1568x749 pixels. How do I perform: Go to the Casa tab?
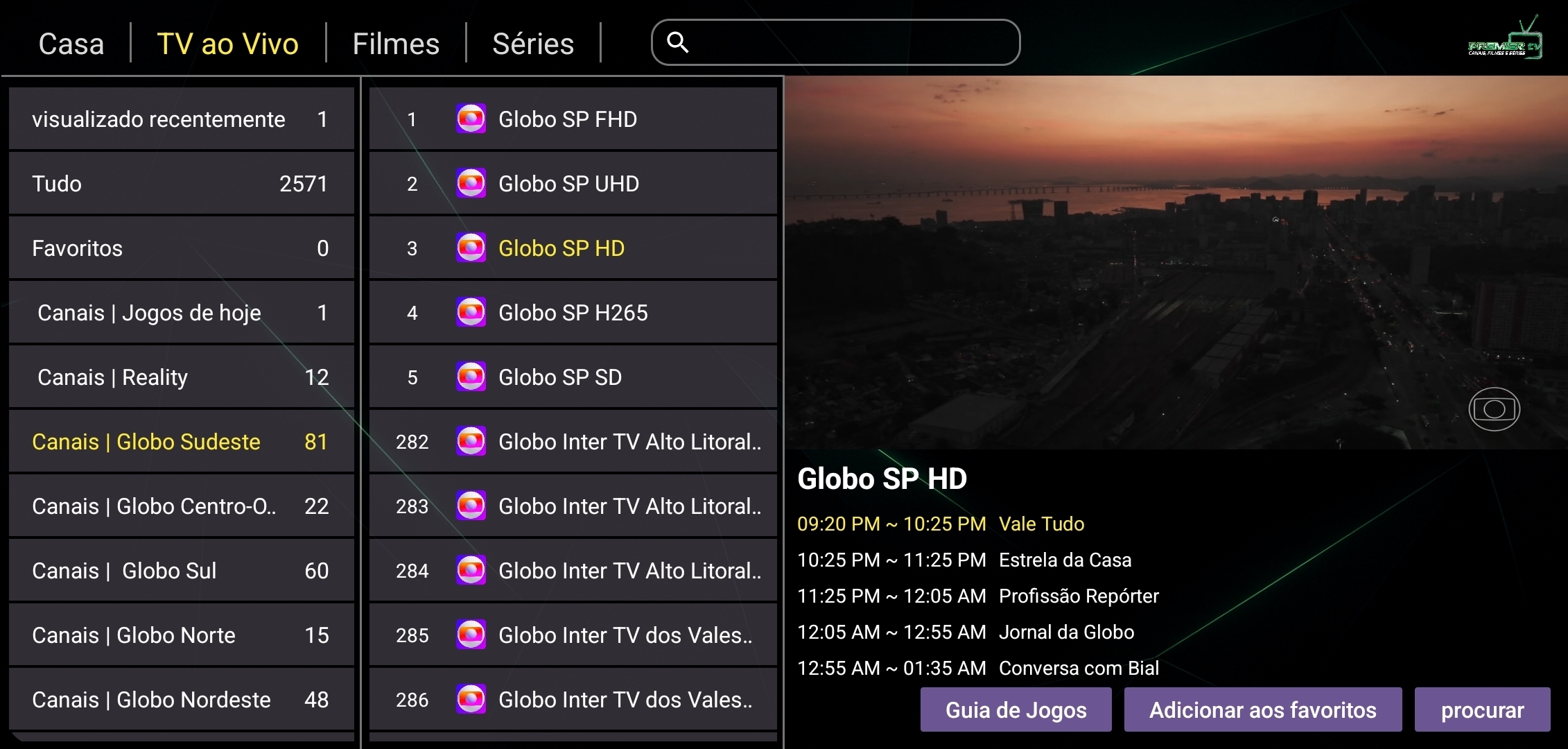point(71,44)
